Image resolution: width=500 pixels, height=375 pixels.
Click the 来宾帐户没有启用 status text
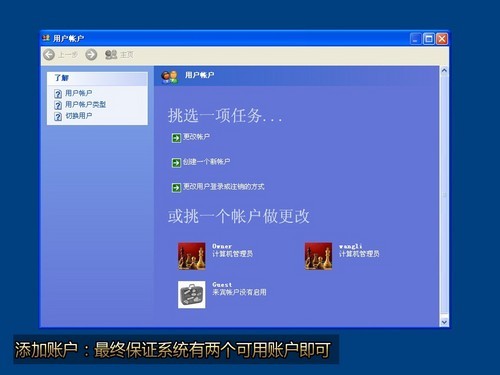tap(239, 292)
